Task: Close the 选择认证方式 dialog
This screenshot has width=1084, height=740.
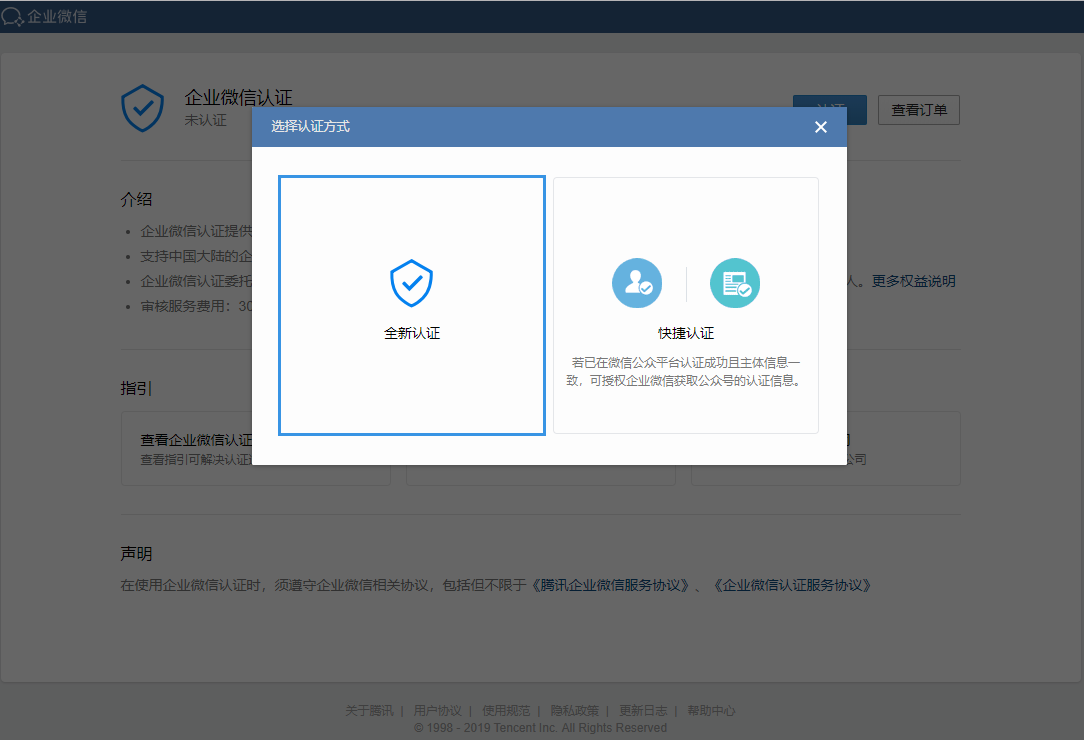Action: tap(821, 127)
